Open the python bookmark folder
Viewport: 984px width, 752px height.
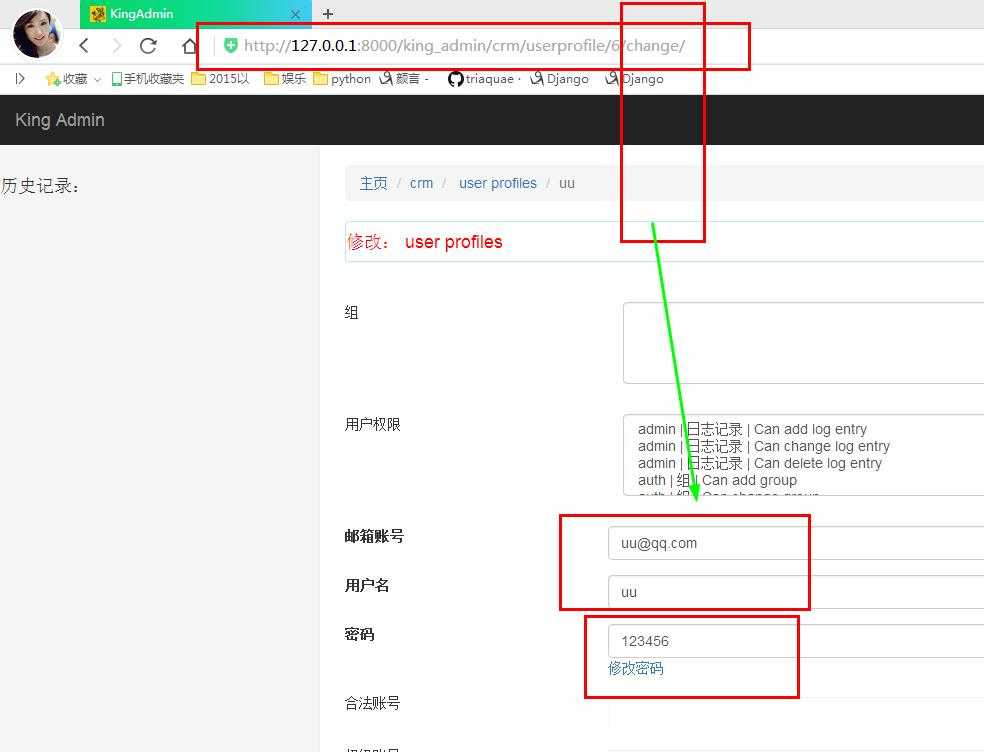point(342,78)
